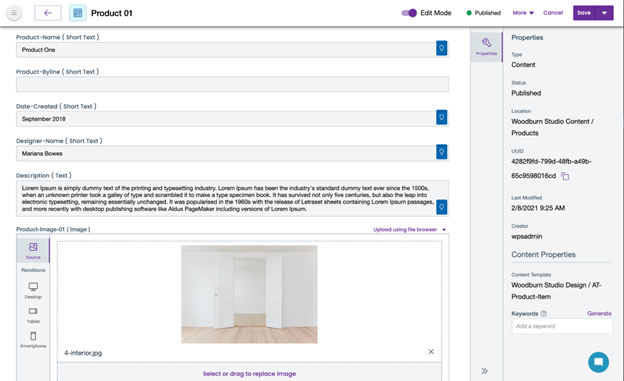
Task: Click the Content Template value AT-Product-Item
Action: pyautogui.click(x=556, y=291)
